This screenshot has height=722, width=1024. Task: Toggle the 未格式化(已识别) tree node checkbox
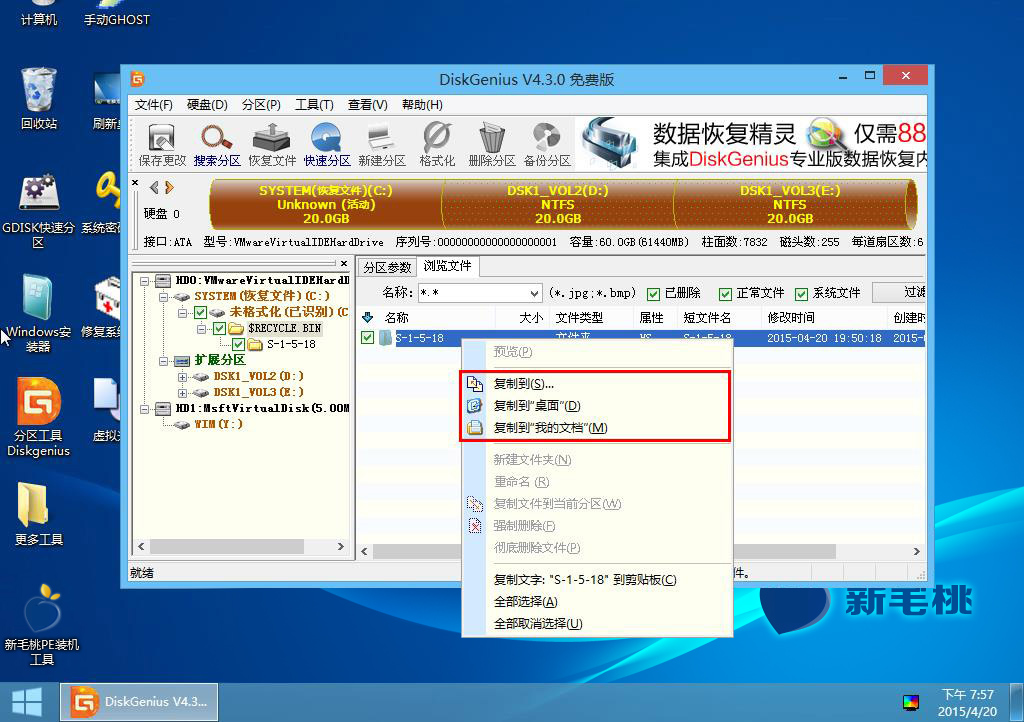point(200,312)
